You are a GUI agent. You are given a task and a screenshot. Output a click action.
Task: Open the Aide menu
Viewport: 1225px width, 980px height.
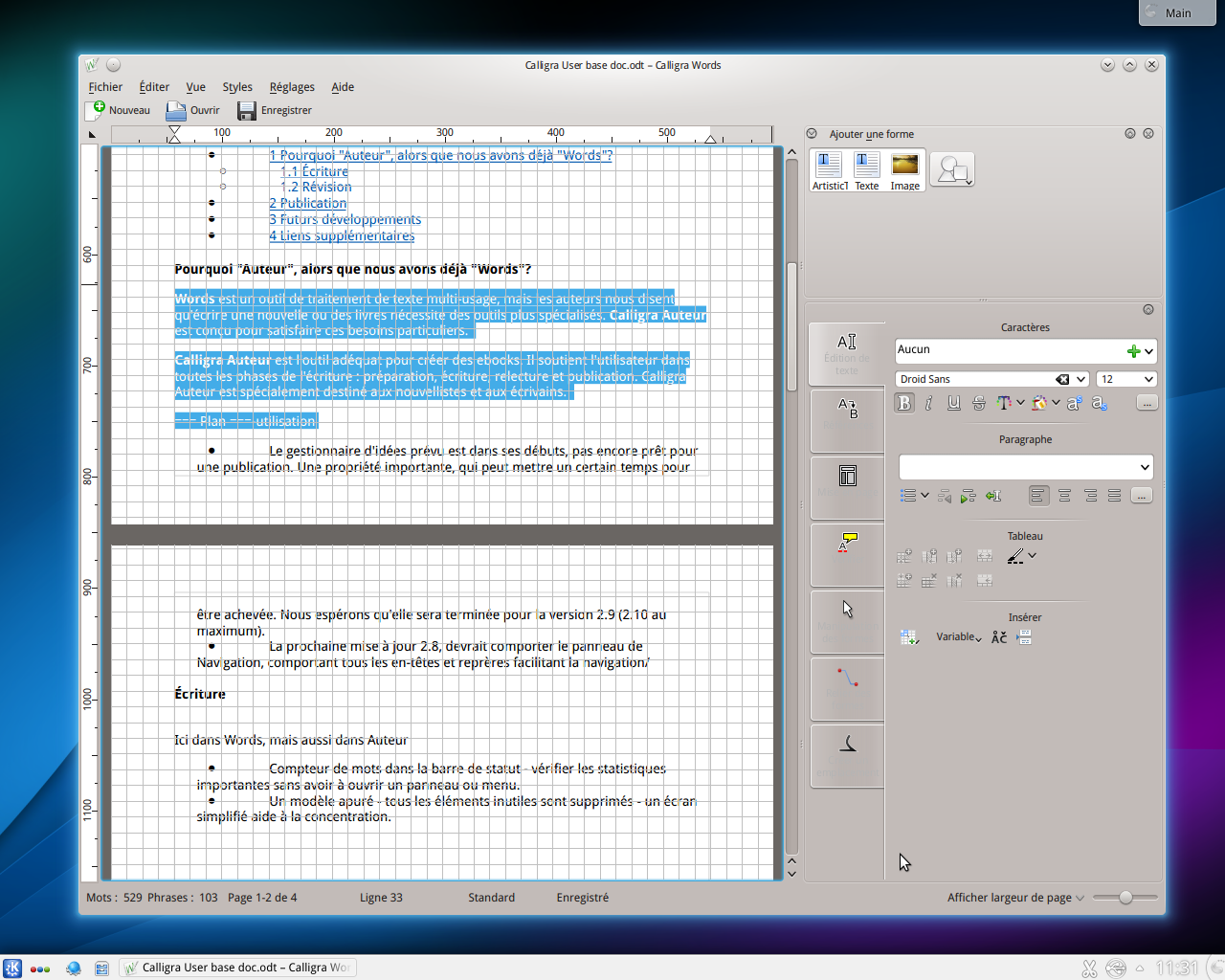(343, 87)
